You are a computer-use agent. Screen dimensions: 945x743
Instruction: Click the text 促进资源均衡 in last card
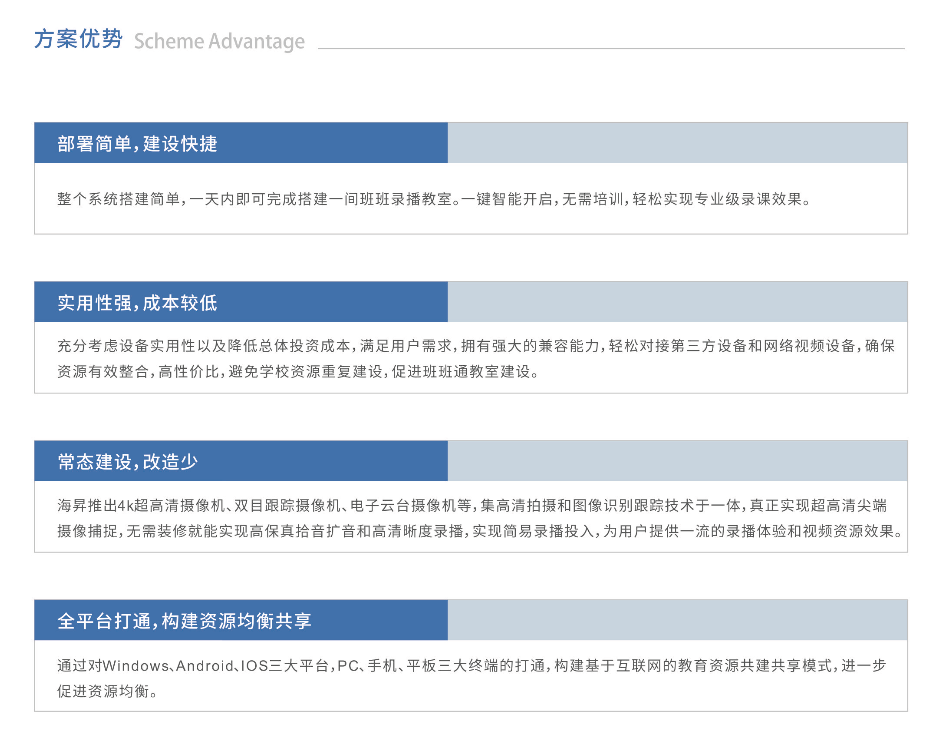click(x=105, y=691)
